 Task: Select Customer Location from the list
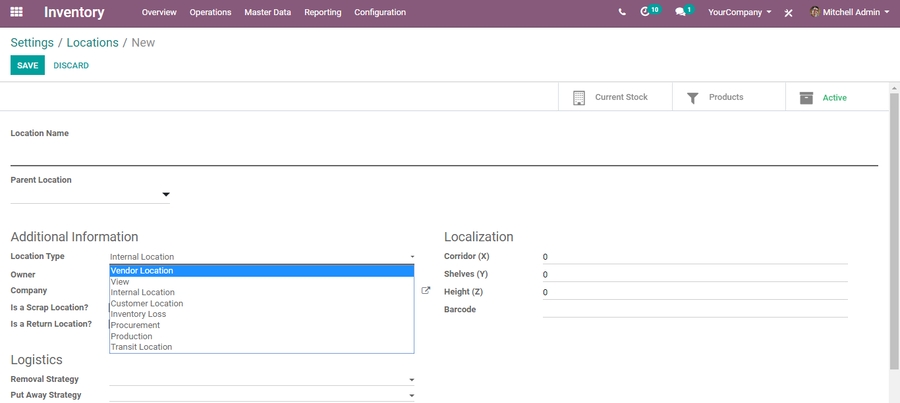point(147,303)
